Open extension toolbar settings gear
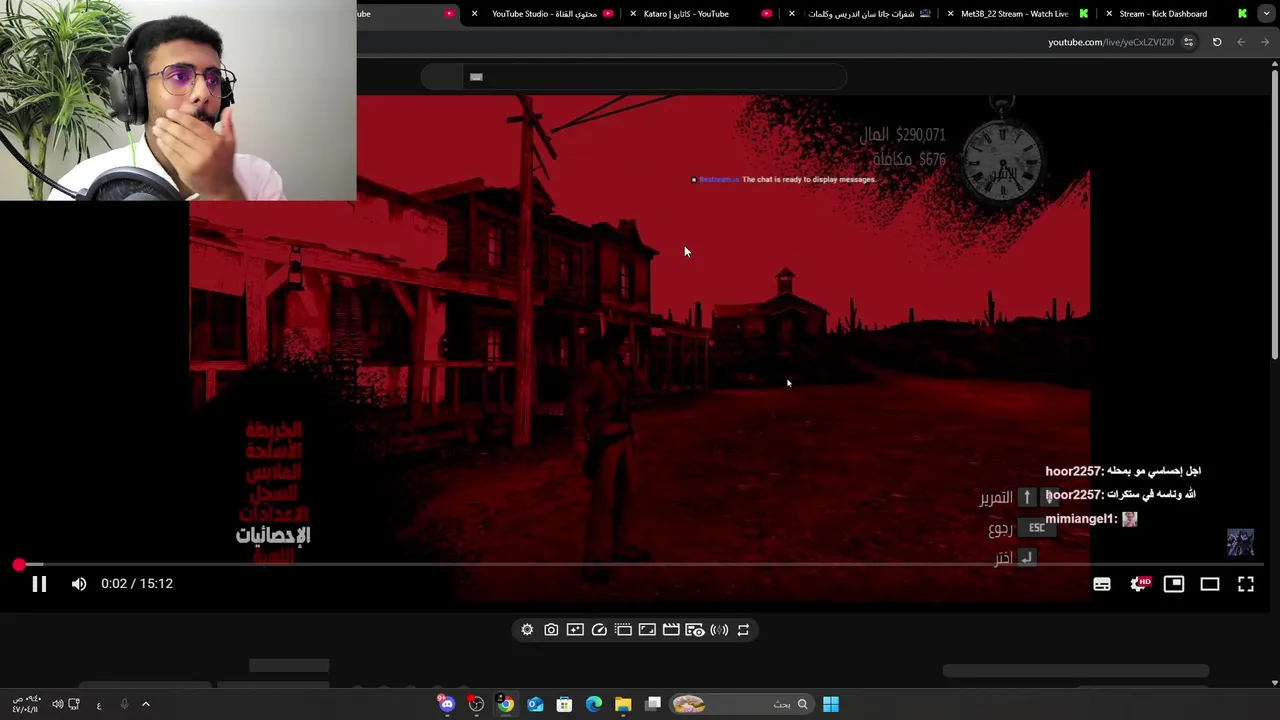The image size is (1280, 720). click(527, 630)
